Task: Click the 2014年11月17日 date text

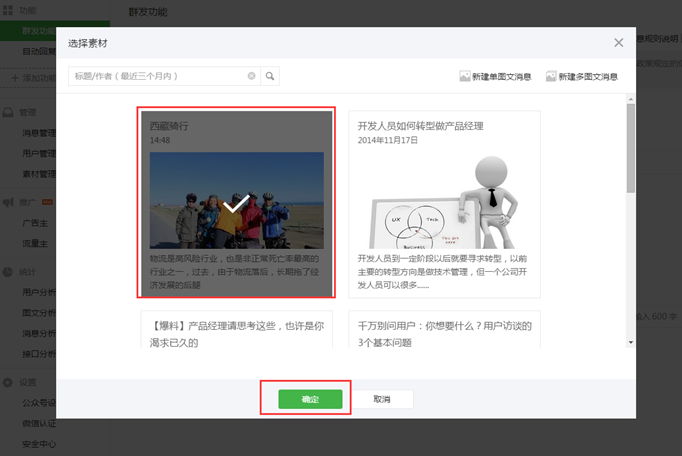Action: [x=388, y=140]
